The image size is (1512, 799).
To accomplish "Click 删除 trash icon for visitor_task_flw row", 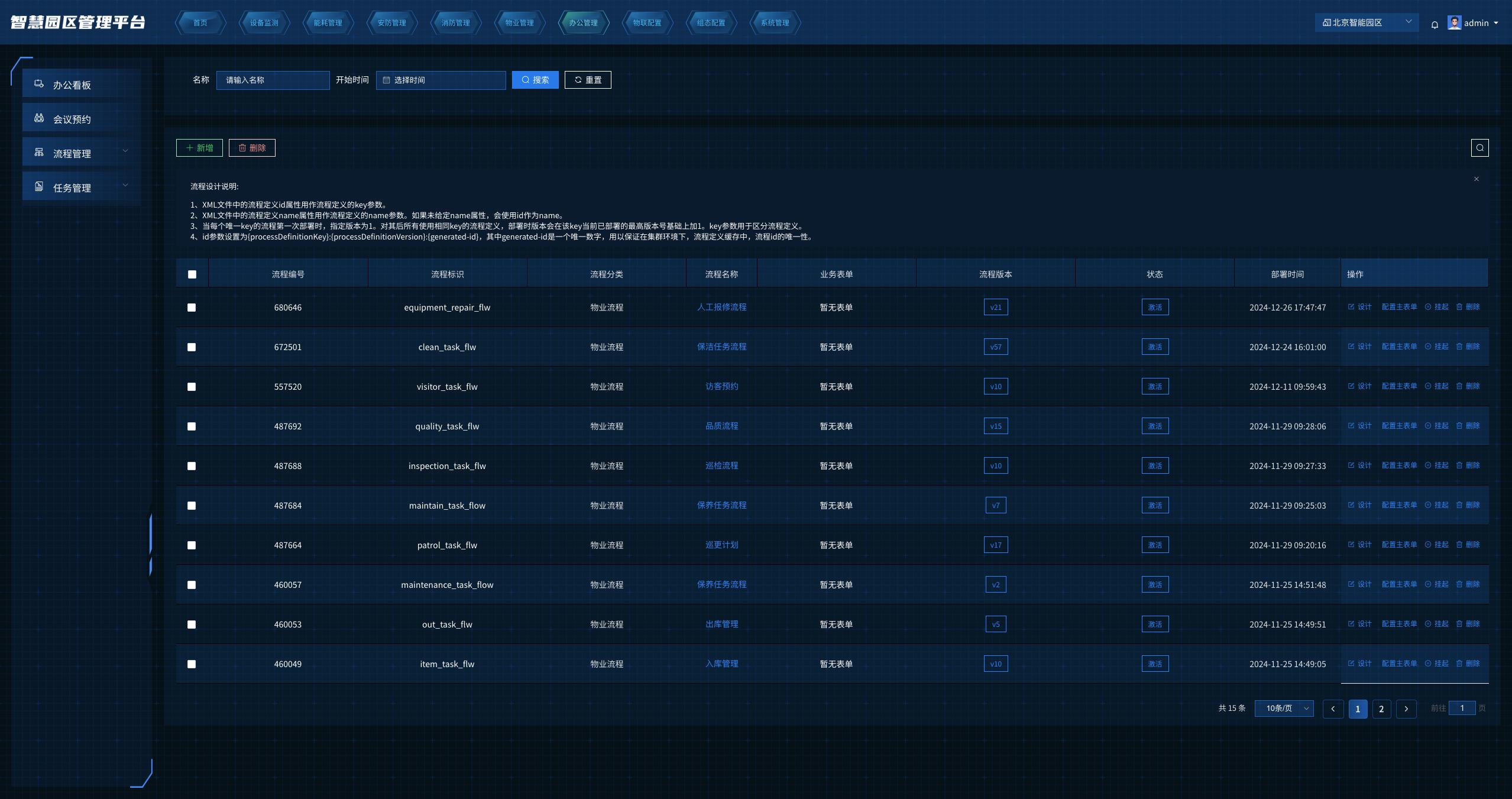I will pos(1459,386).
